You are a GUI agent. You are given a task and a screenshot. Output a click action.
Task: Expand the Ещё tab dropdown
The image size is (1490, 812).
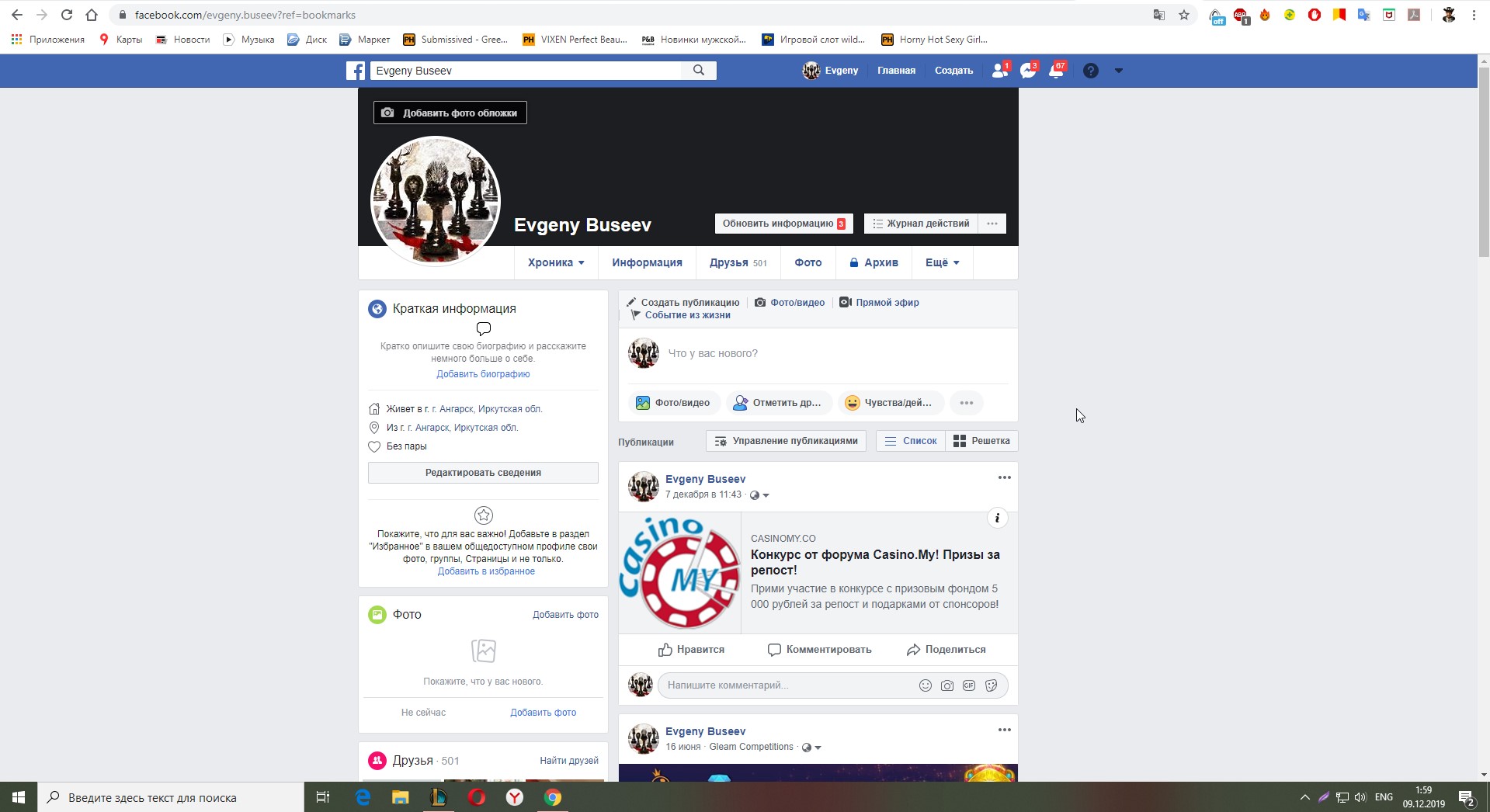click(x=942, y=262)
